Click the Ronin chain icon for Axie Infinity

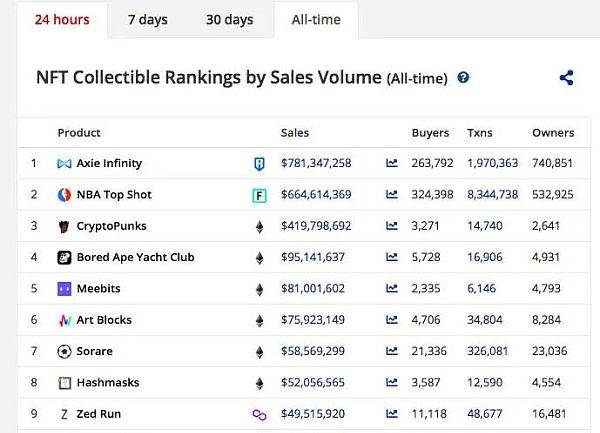pos(259,164)
